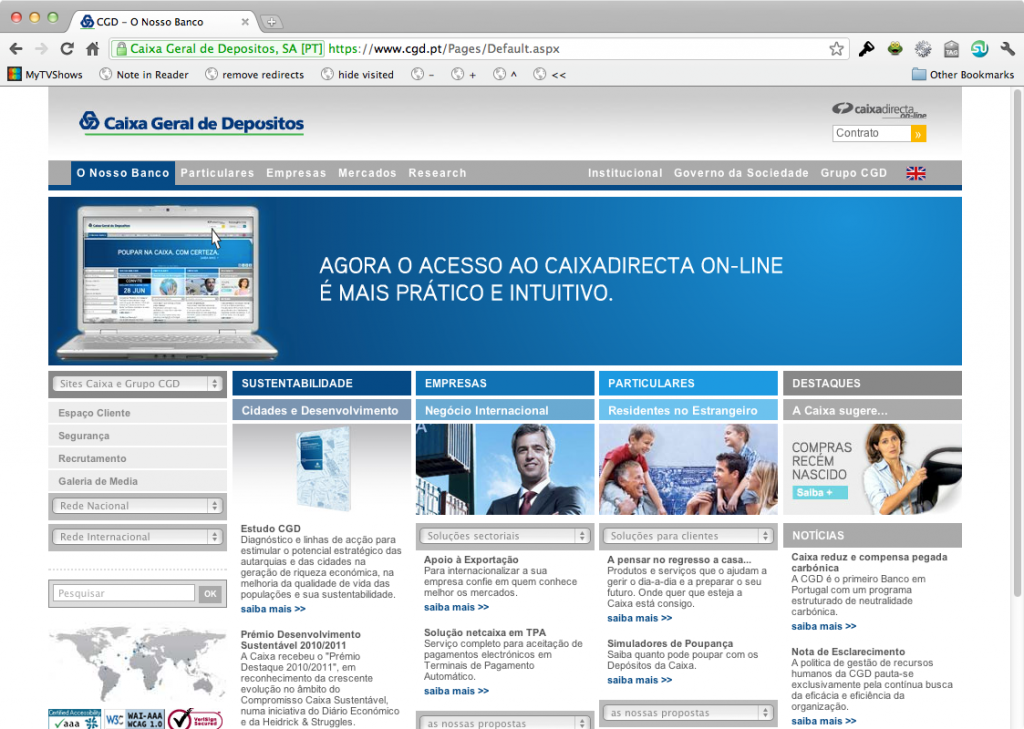Click the world map image in sidebar
The height and width of the screenshot is (729, 1024).
coord(138,663)
